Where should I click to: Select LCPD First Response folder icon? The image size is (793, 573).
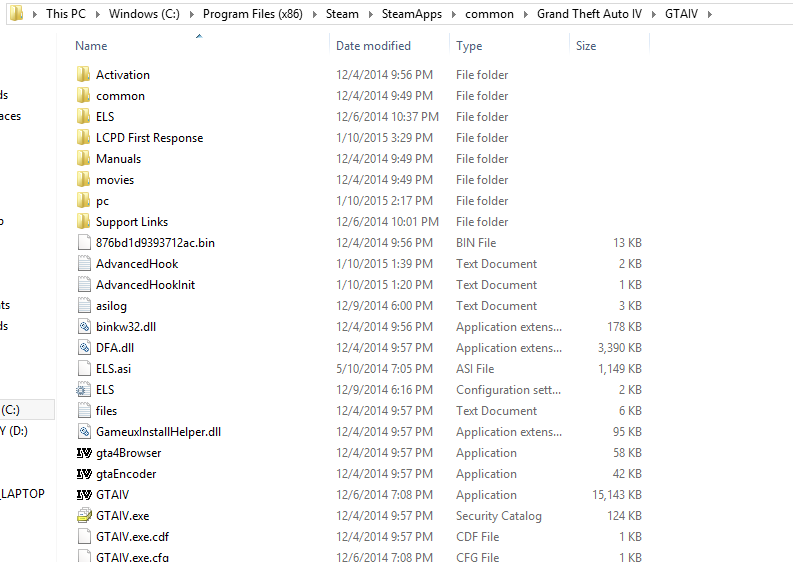pyautogui.click(x=84, y=138)
